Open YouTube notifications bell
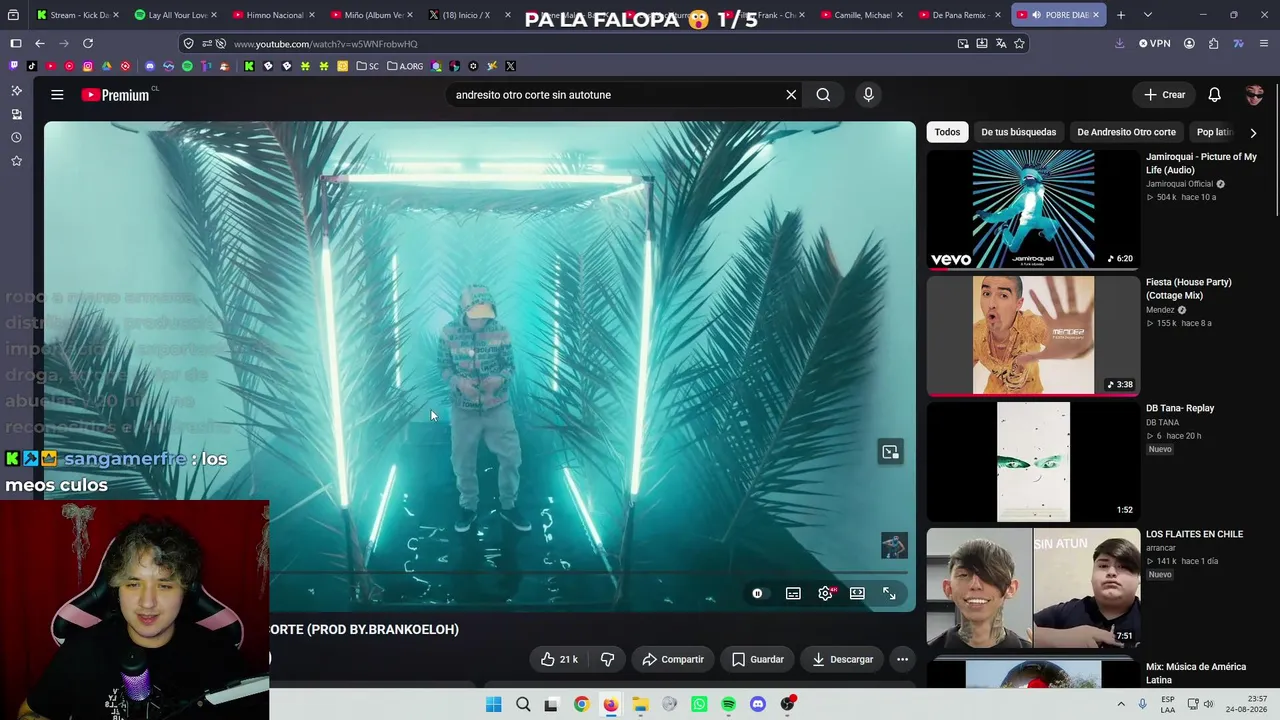Screen dimensions: 1280x720 pos(1214,95)
